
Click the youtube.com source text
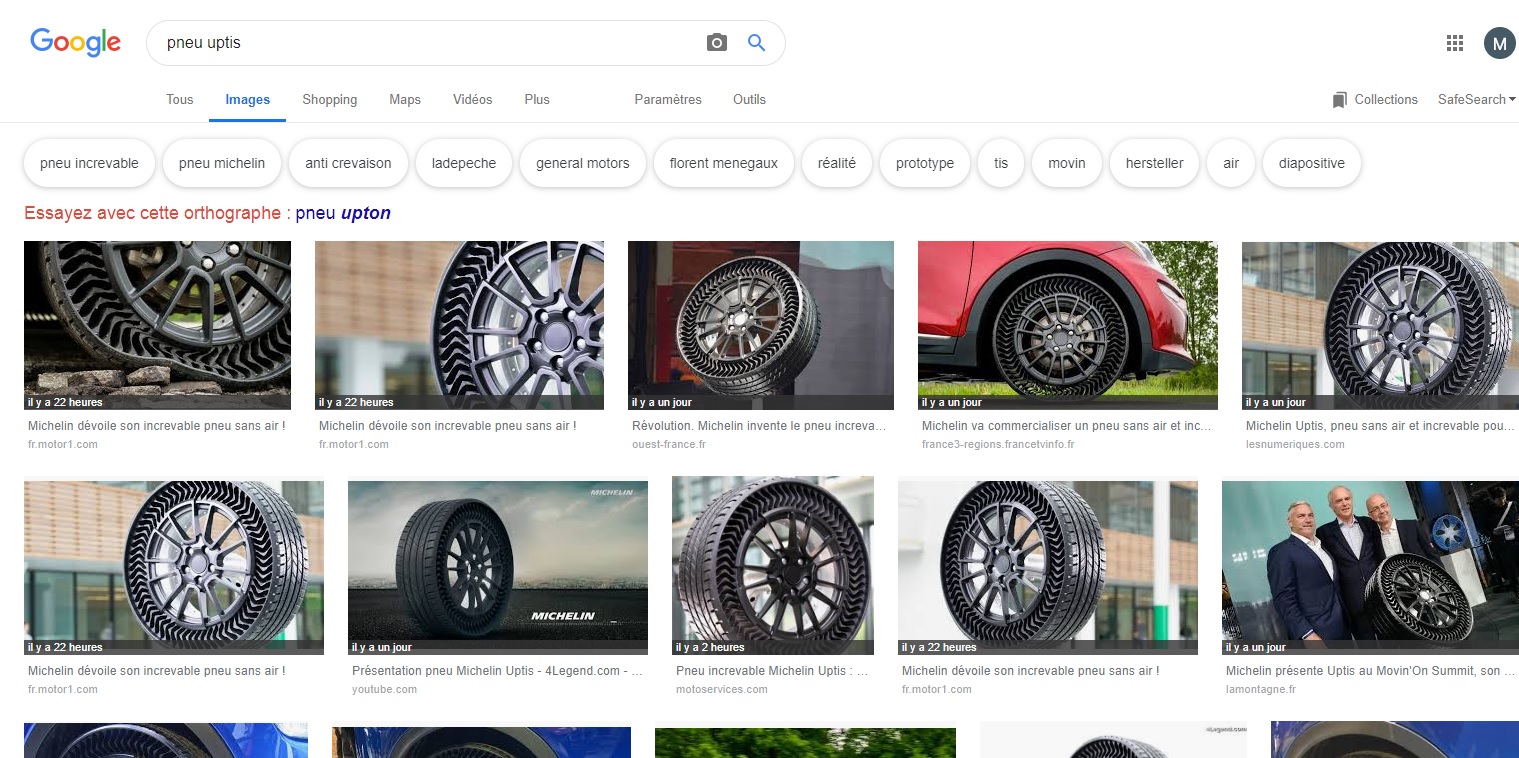[384, 689]
